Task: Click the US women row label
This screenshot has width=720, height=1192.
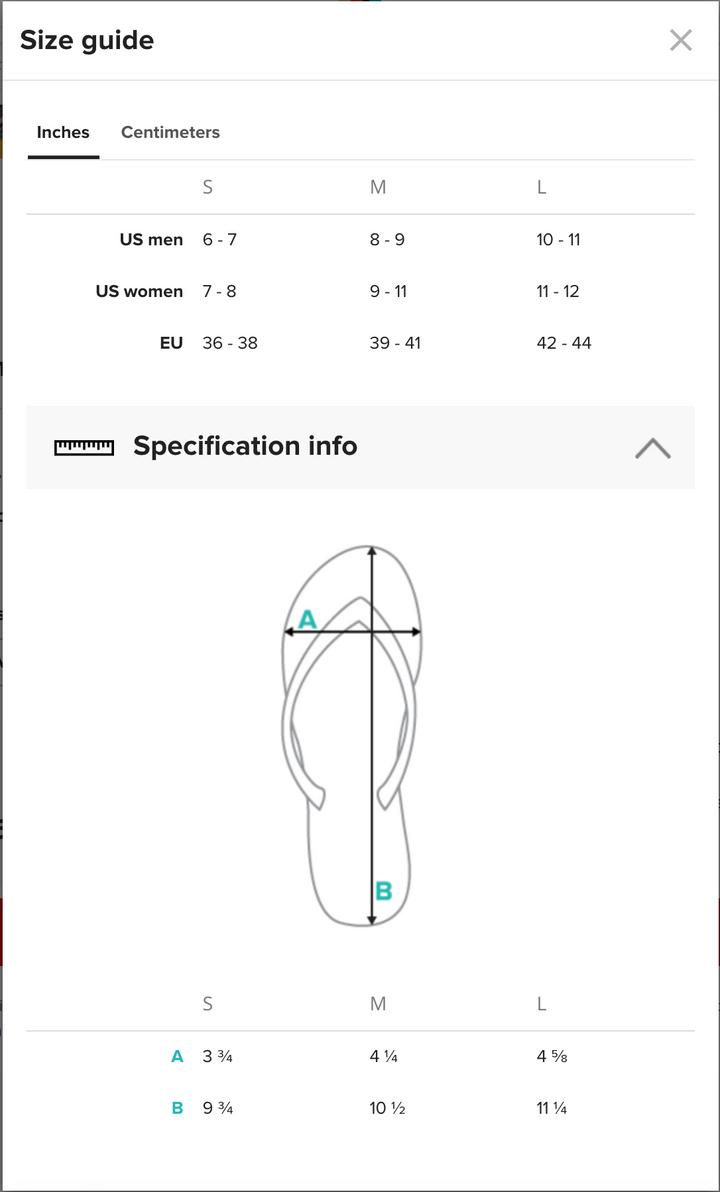Action: (139, 292)
